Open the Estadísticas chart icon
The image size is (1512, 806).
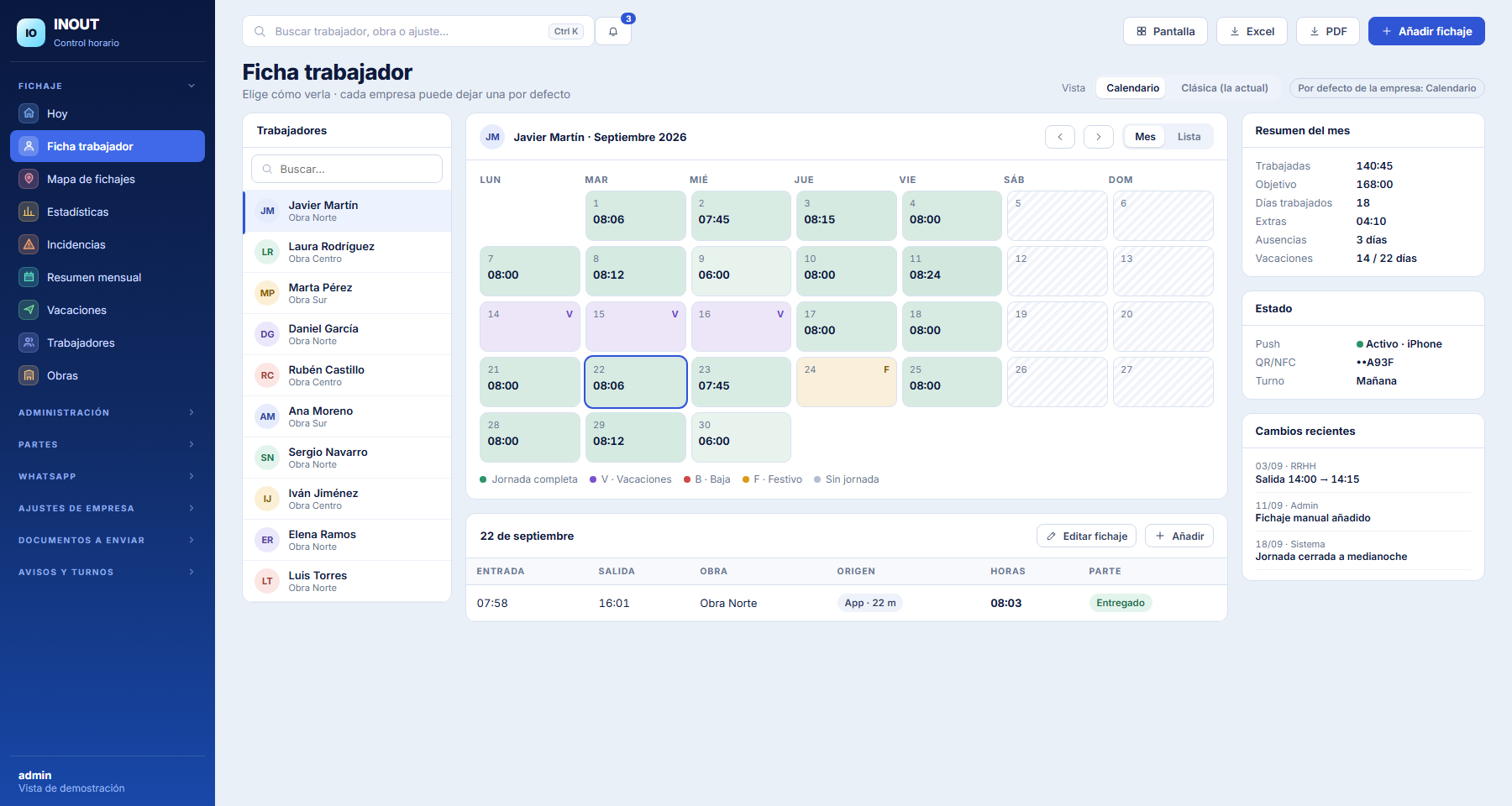click(29, 212)
